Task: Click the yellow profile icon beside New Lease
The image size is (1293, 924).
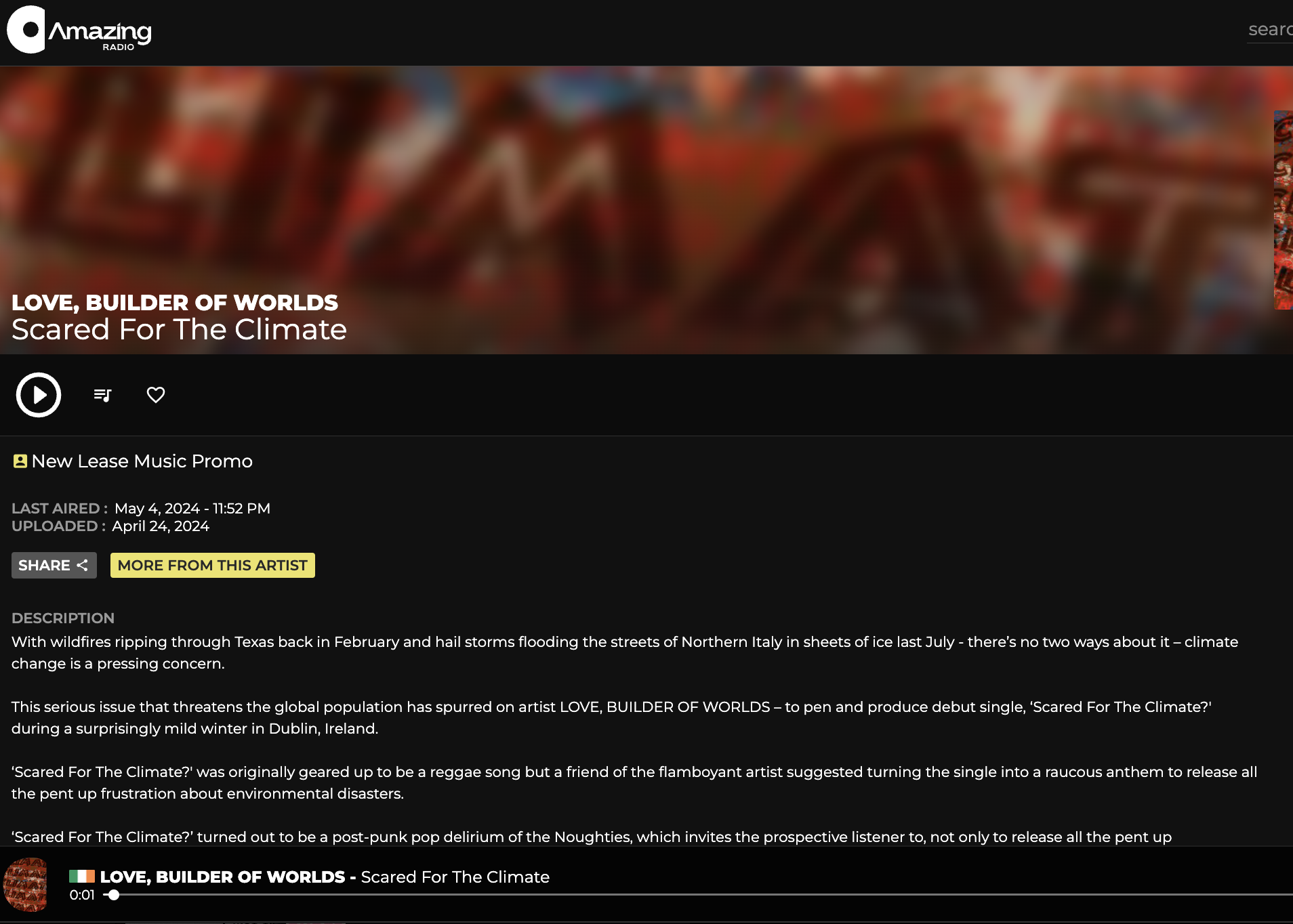Action: pyautogui.click(x=20, y=461)
